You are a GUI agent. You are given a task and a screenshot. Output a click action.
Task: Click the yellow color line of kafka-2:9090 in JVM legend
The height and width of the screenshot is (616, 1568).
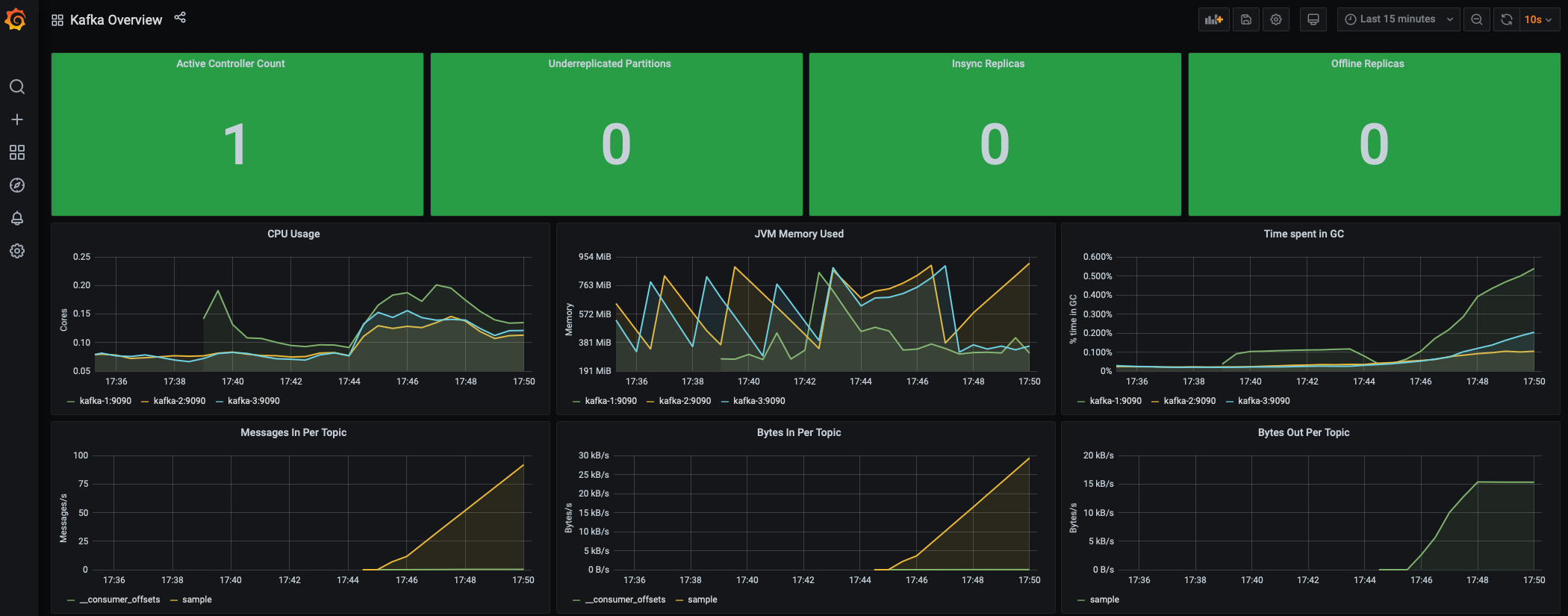[650, 402]
